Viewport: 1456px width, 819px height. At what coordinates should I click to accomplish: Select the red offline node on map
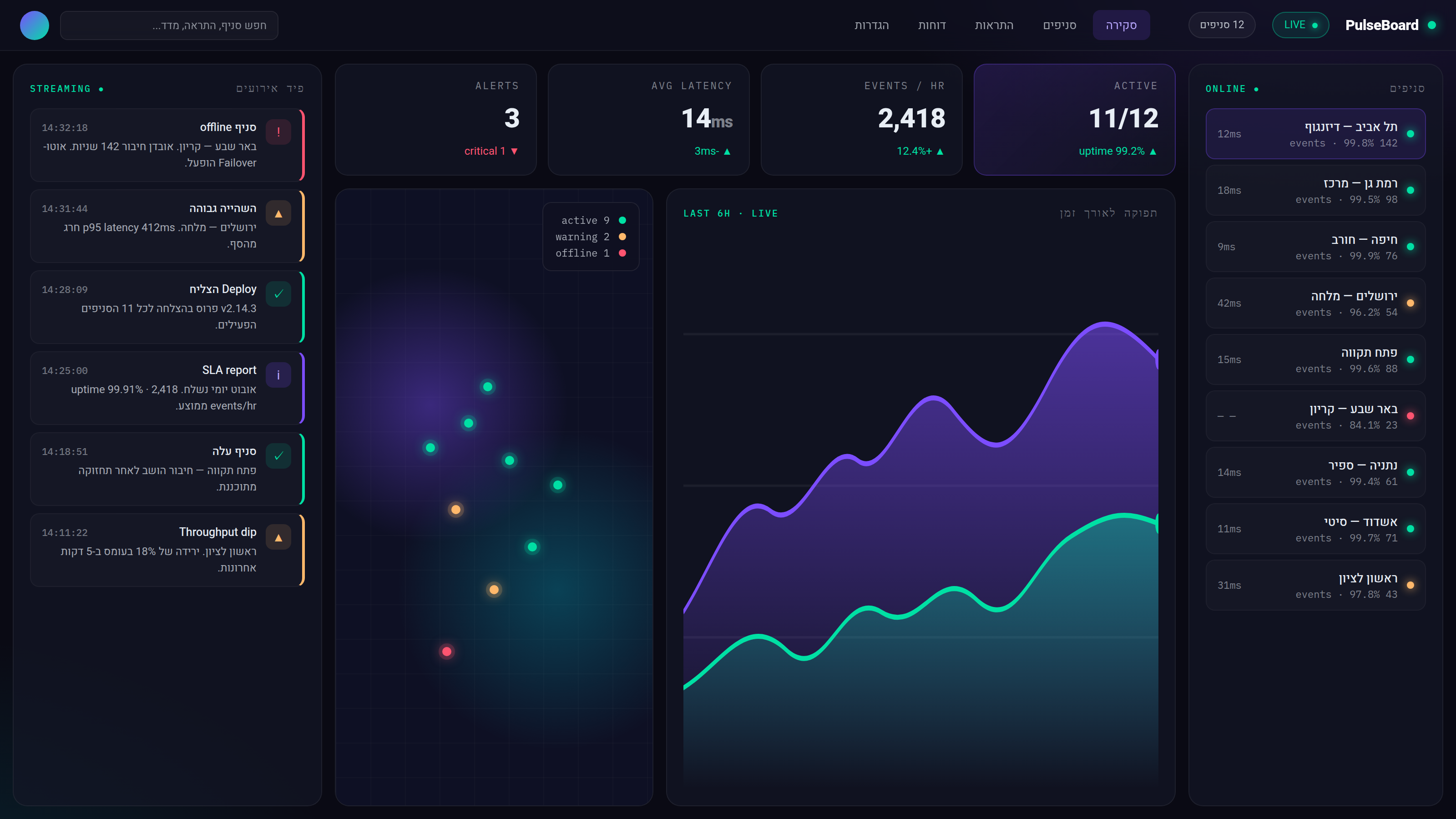(x=446, y=652)
